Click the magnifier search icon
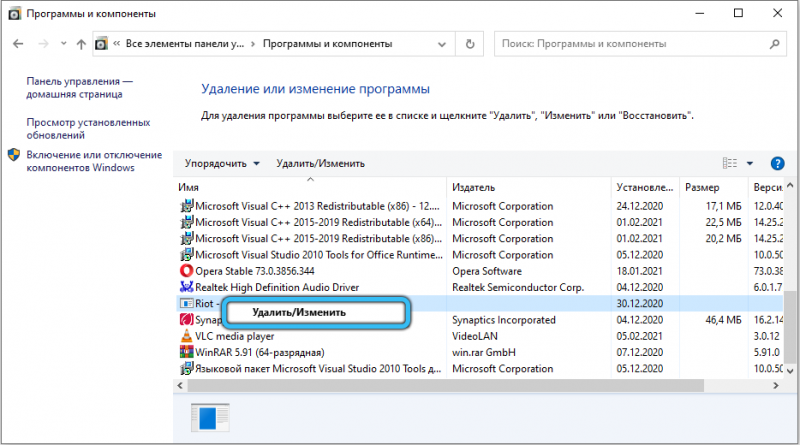 [x=774, y=44]
